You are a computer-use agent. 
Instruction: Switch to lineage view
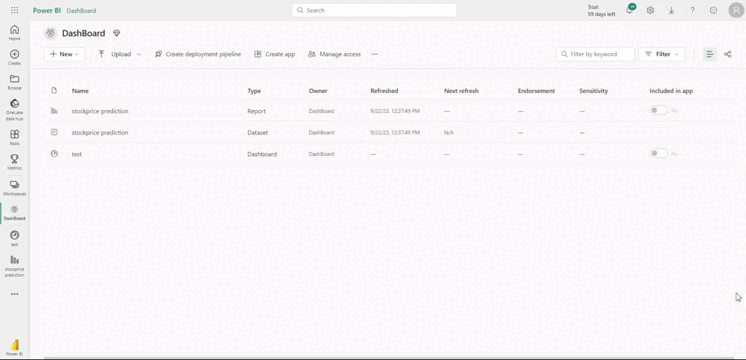pos(727,54)
